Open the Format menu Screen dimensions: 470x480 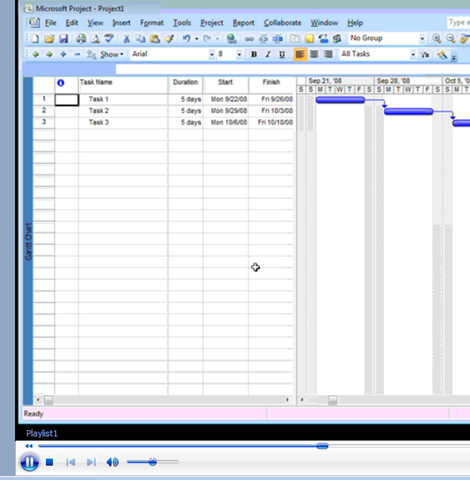coord(152,23)
